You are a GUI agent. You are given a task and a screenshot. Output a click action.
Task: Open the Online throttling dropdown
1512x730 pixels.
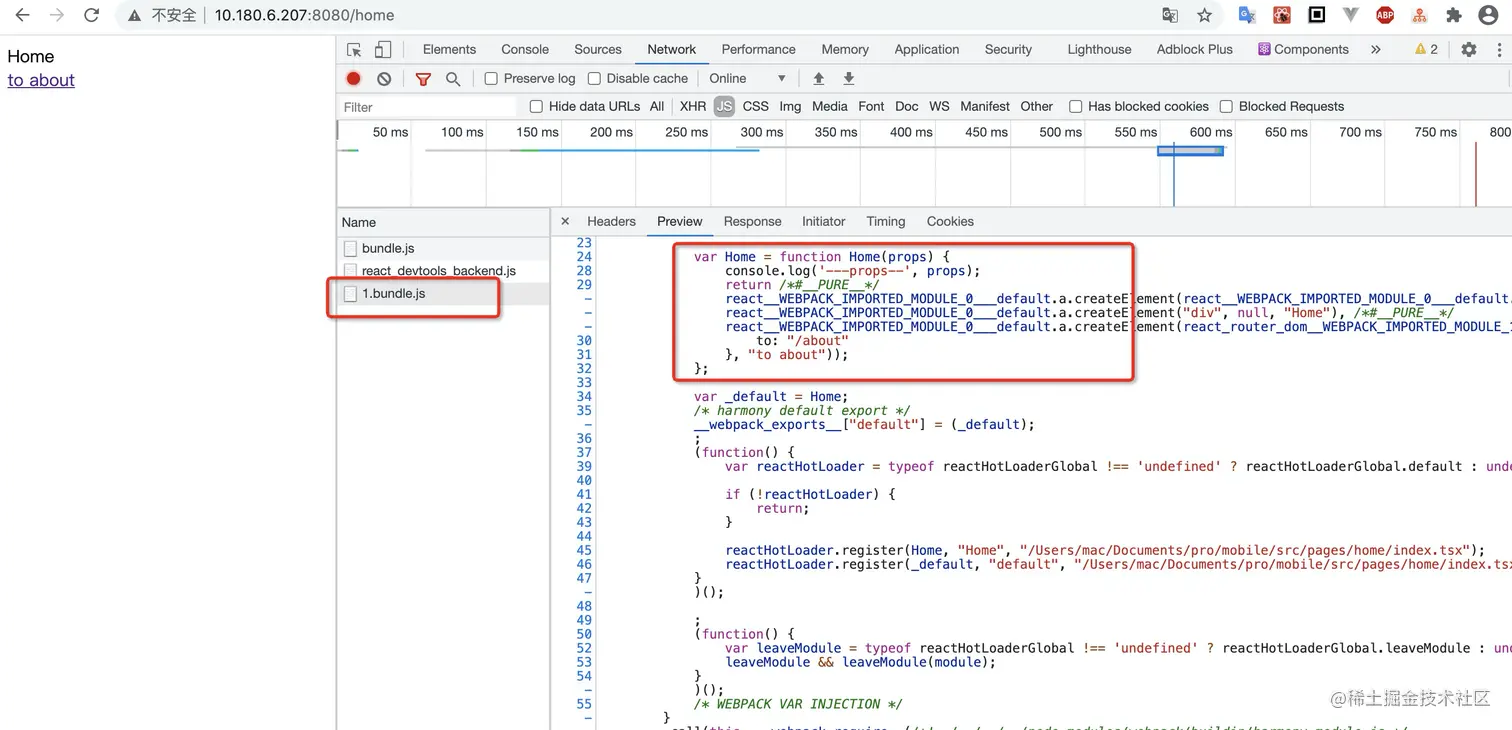click(x=747, y=79)
